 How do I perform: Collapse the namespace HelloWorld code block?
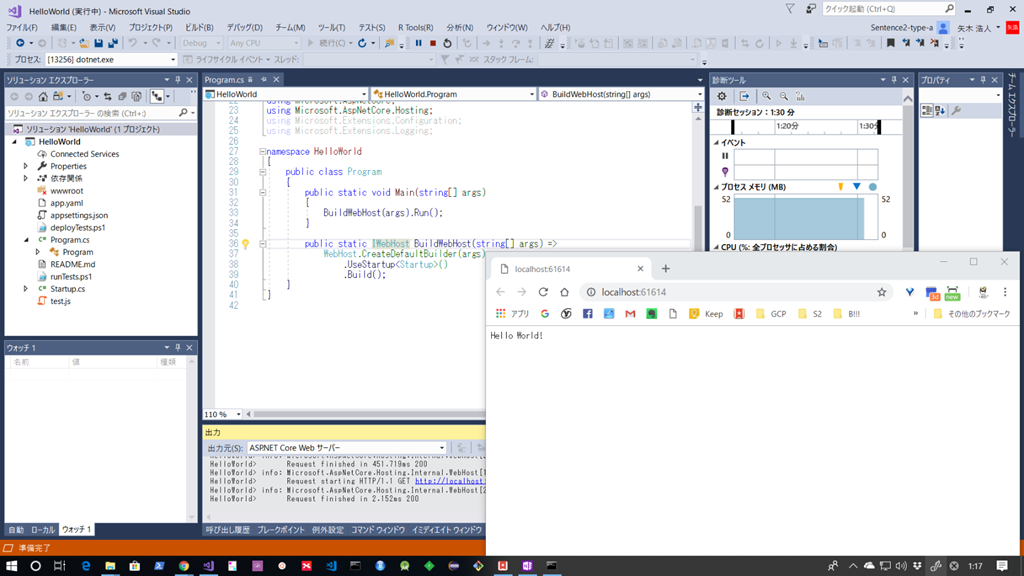(x=262, y=152)
